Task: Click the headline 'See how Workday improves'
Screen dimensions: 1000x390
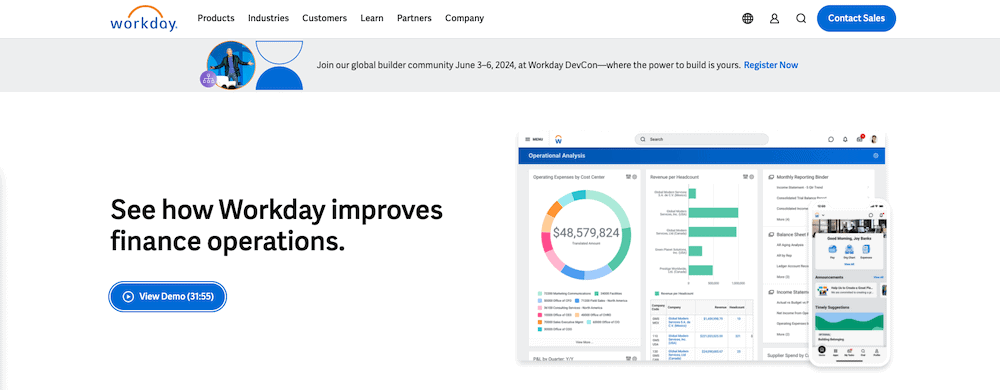Action: point(276,209)
